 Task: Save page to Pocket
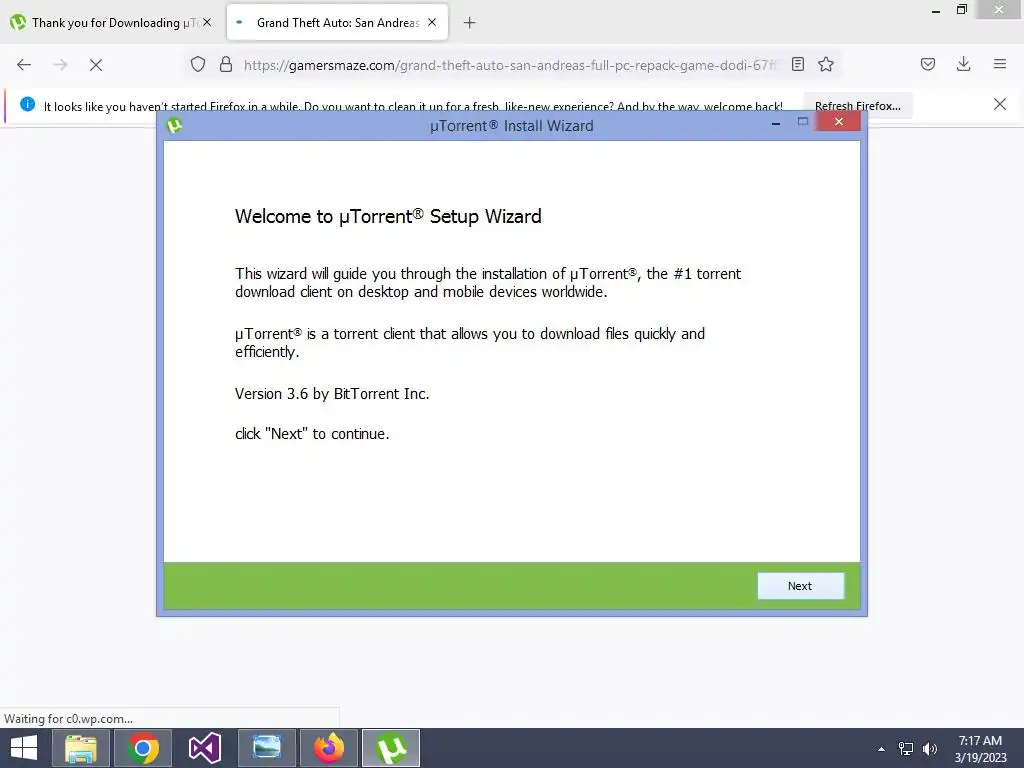pyautogui.click(x=928, y=64)
